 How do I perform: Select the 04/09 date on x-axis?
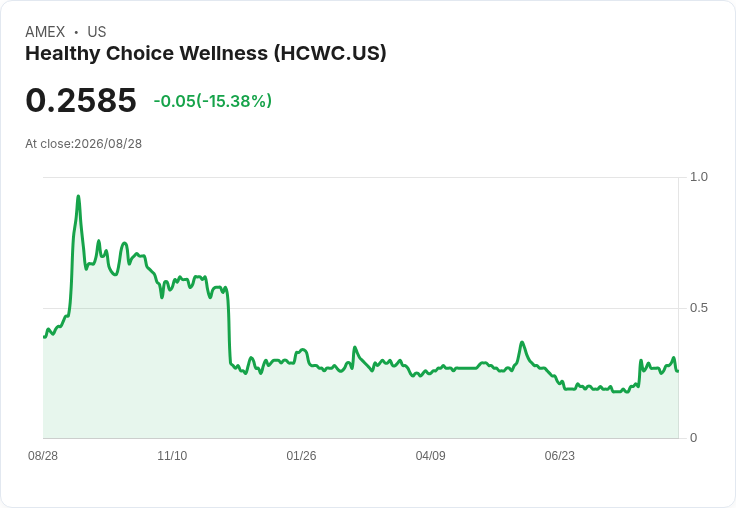click(x=430, y=456)
